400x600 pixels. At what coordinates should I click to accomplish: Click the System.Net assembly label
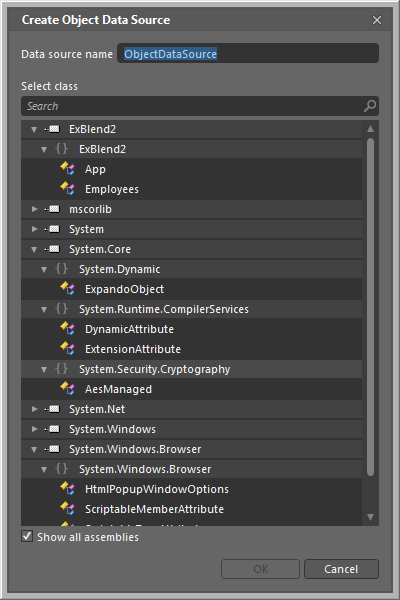(97, 409)
